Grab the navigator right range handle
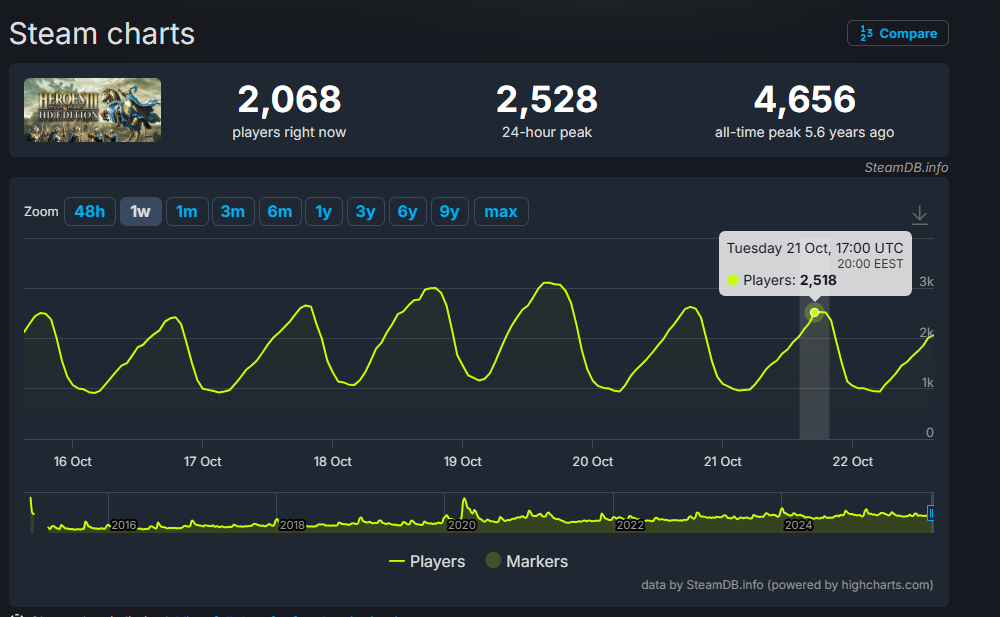The height and width of the screenshot is (617, 1000). coord(930,512)
